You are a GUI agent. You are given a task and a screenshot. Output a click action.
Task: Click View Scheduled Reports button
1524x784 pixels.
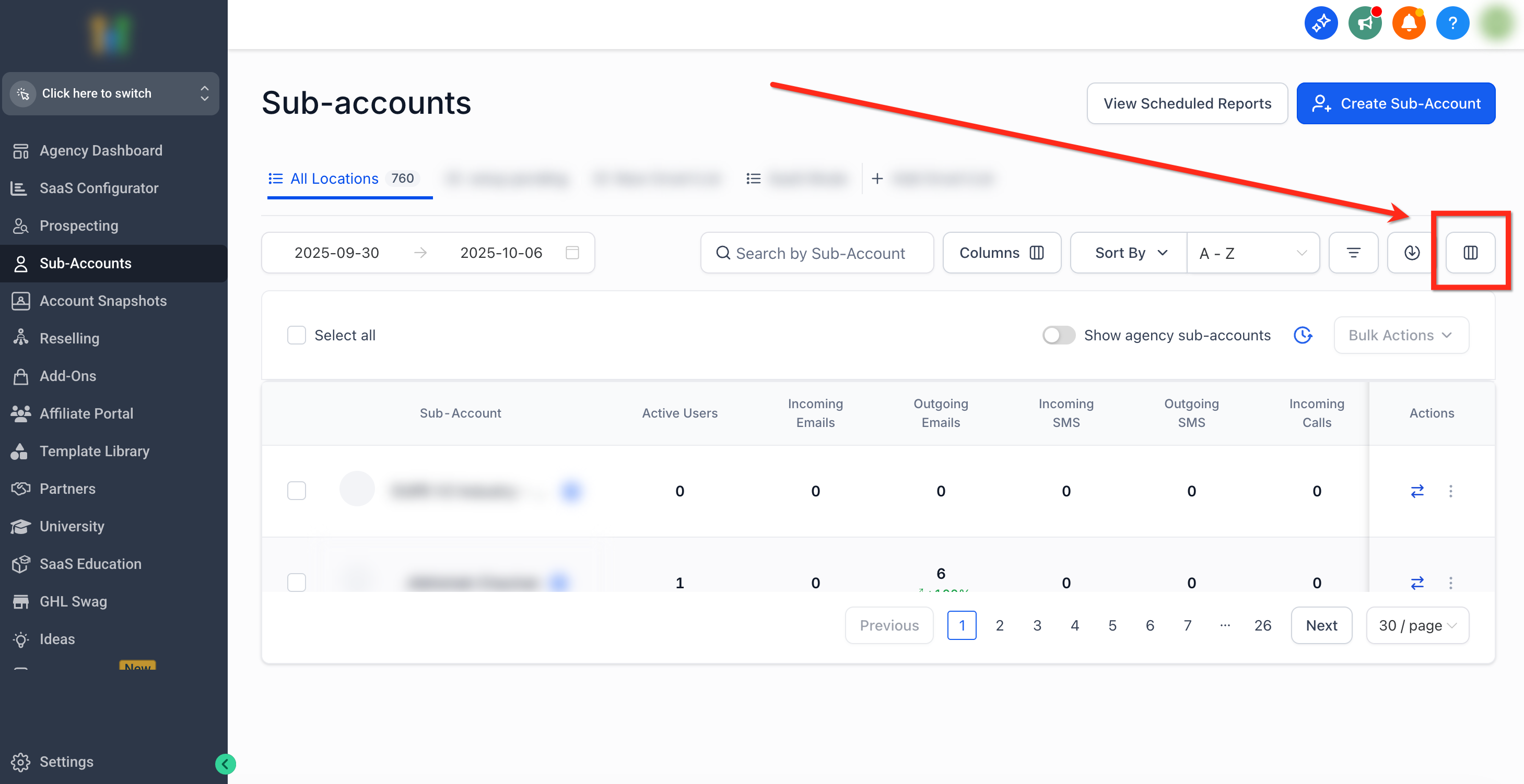[x=1187, y=103]
